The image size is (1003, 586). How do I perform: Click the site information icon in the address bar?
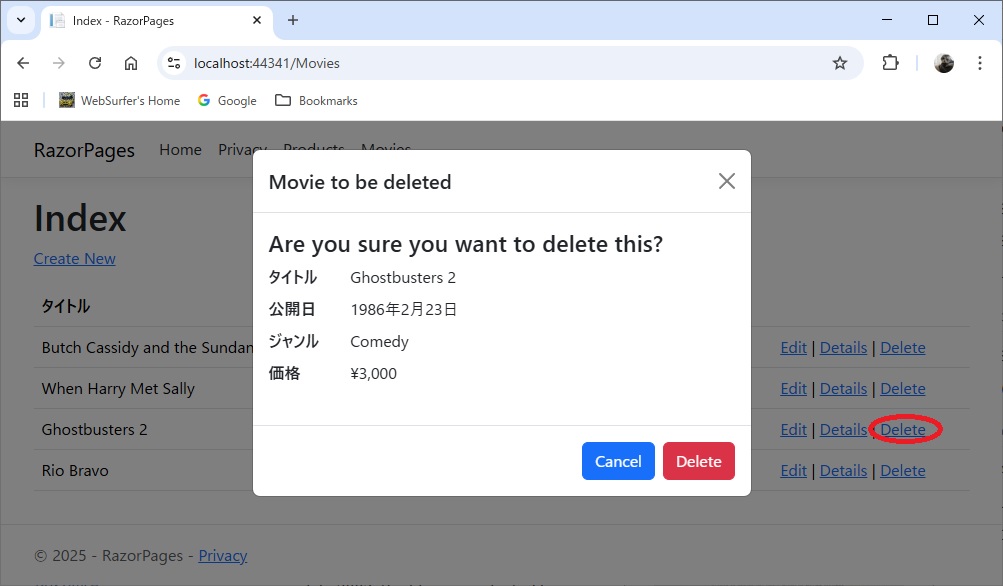[x=173, y=62]
